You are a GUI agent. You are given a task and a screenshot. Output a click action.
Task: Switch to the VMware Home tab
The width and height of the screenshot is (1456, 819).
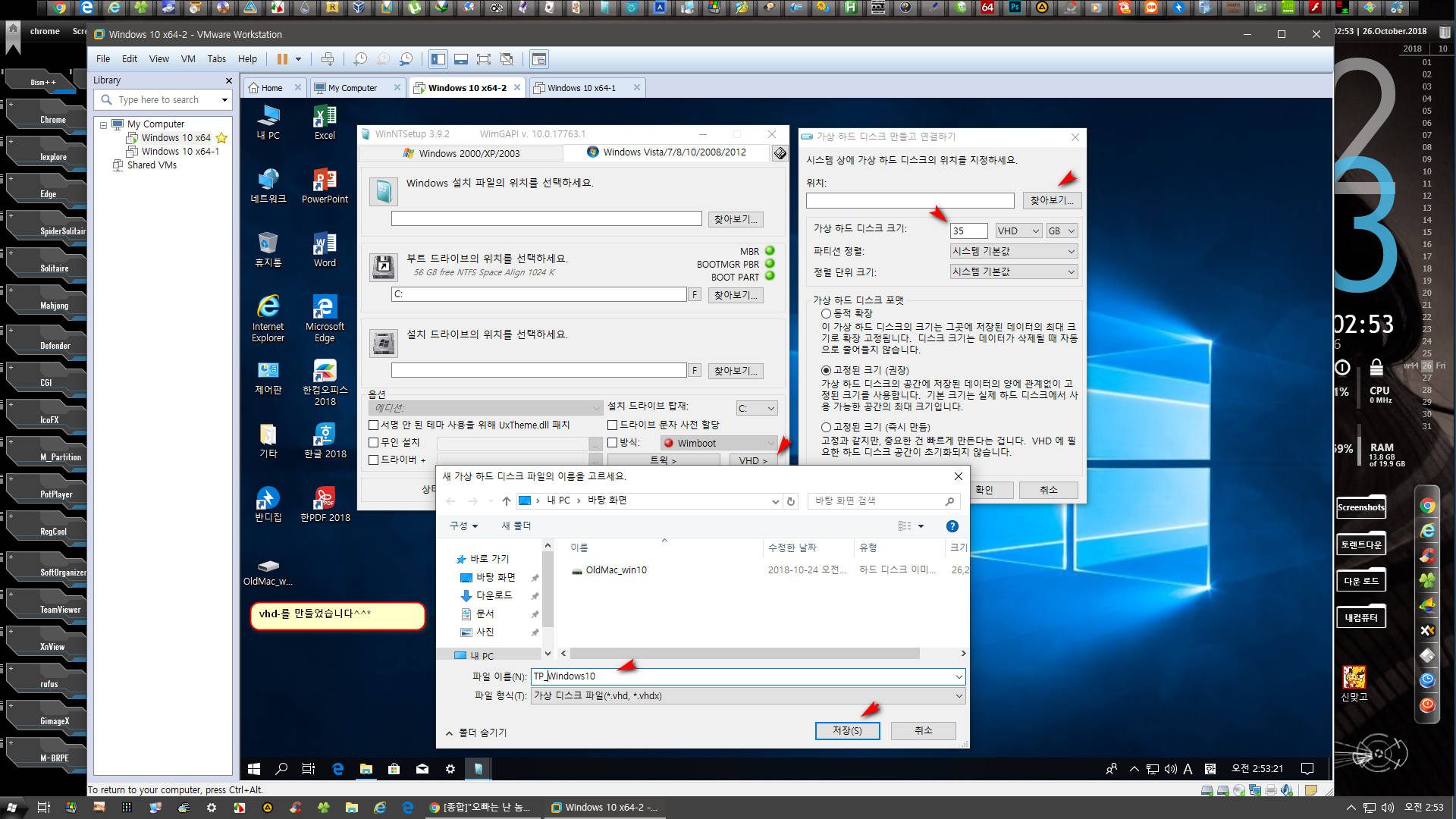[271, 88]
